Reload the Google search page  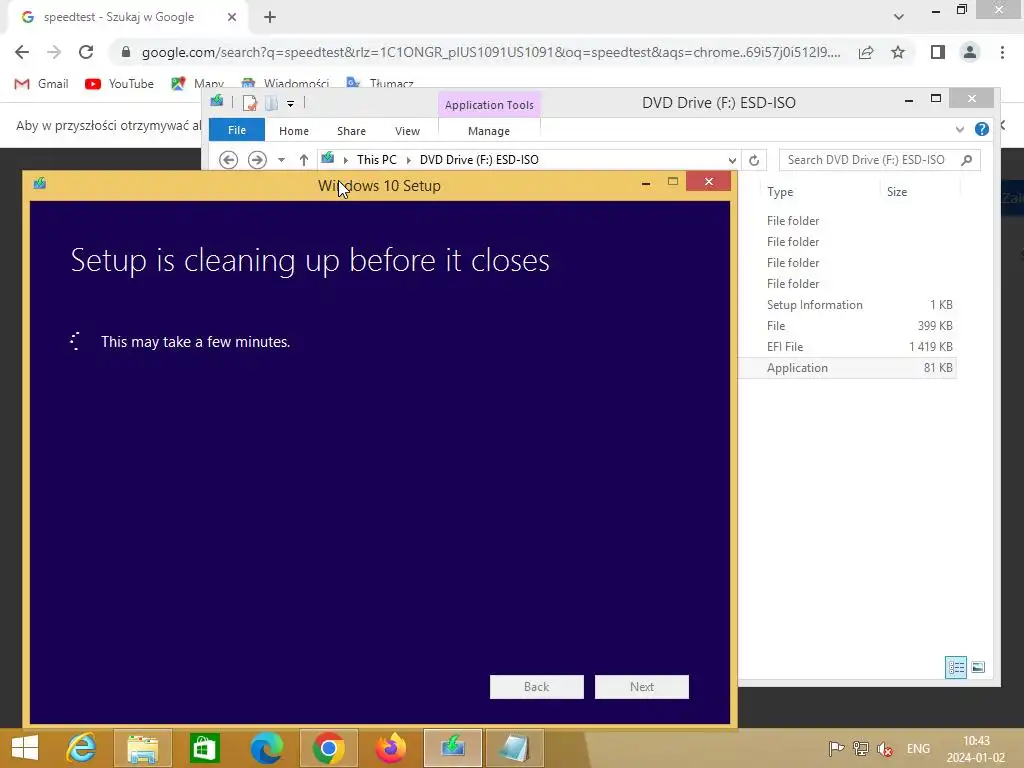tap(86, 52)
